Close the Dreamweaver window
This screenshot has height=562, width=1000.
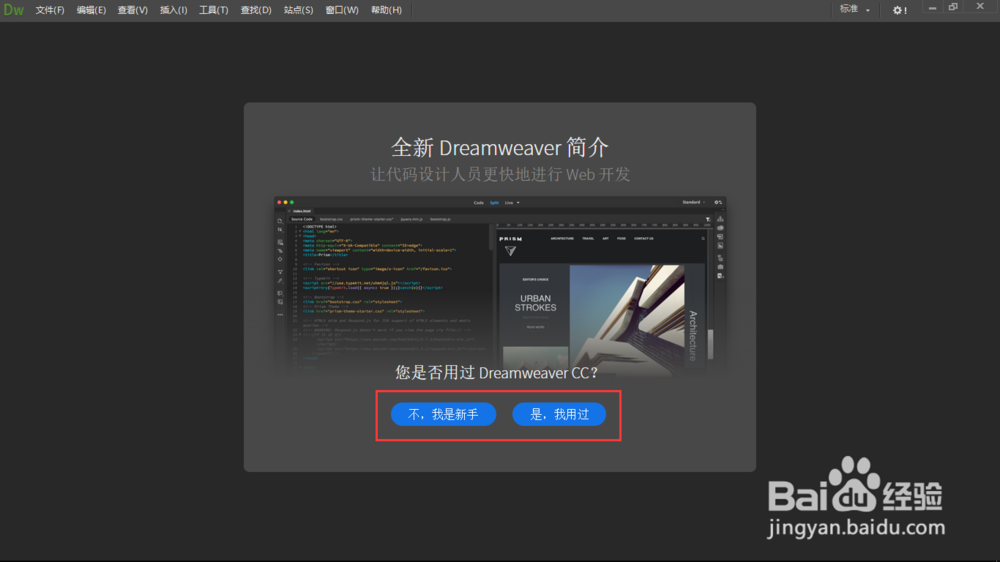(980, 6)
